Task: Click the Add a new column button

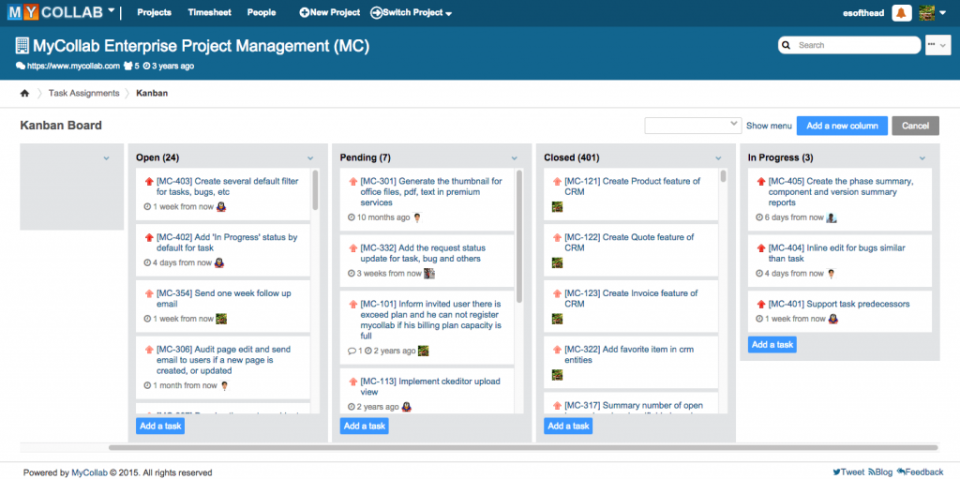Action: (842, 125)
